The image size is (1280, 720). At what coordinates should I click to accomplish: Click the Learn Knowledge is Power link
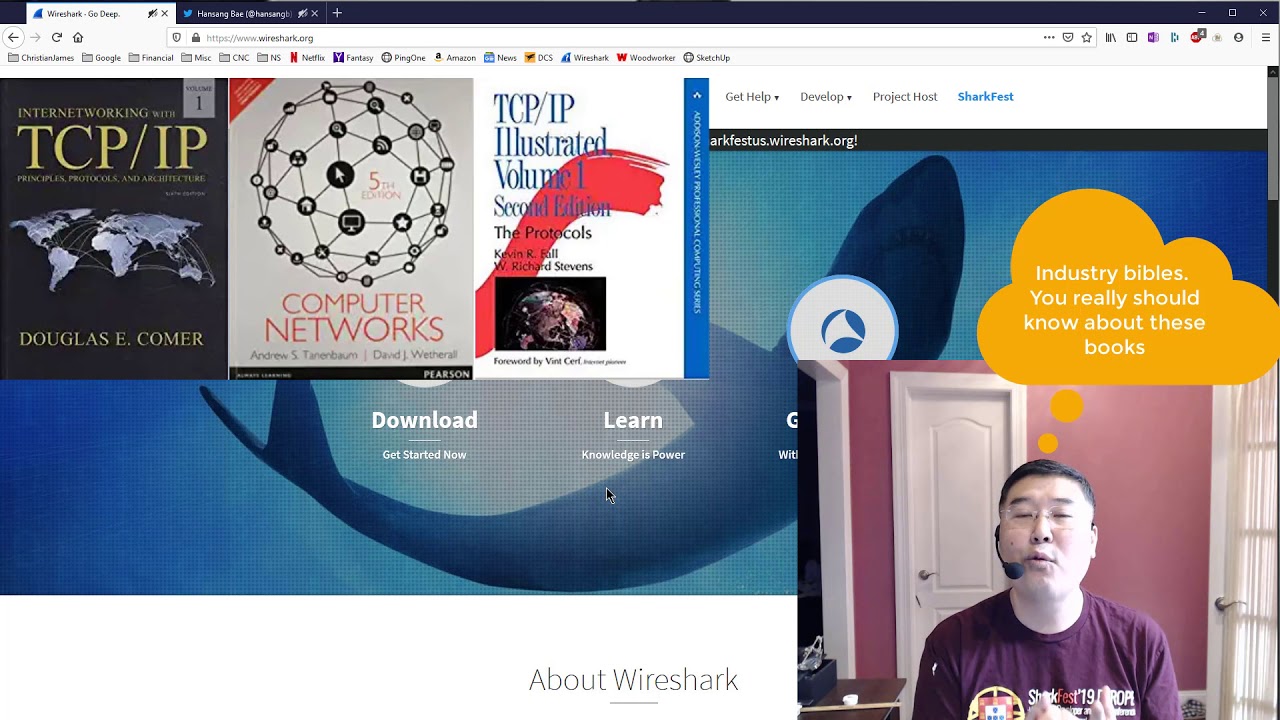633,434
